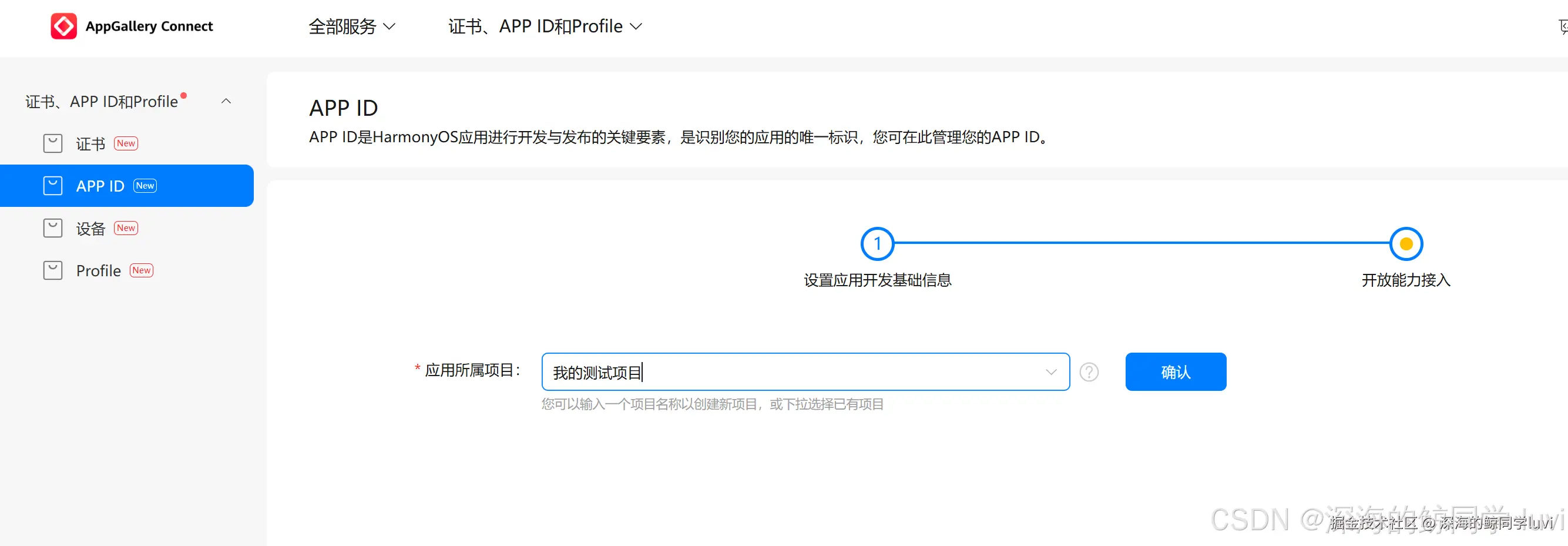This screenshot has height=546, width=1568.
Task: Click the 开放能力接入 step indicator
Action: (x=1406, y=243)
